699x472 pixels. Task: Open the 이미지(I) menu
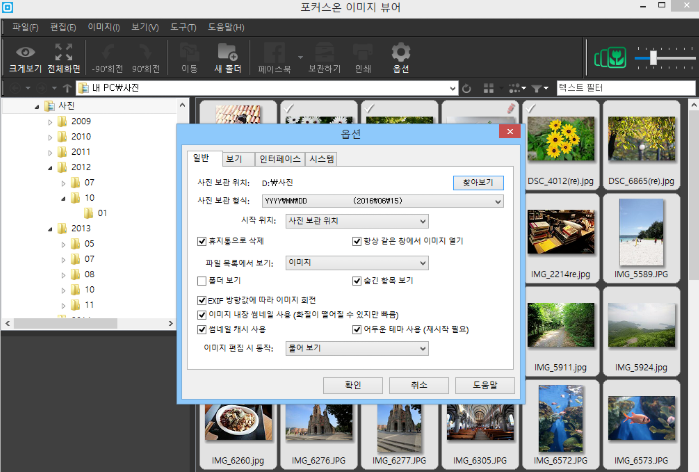pyautogui.click(x=103, y=27)
